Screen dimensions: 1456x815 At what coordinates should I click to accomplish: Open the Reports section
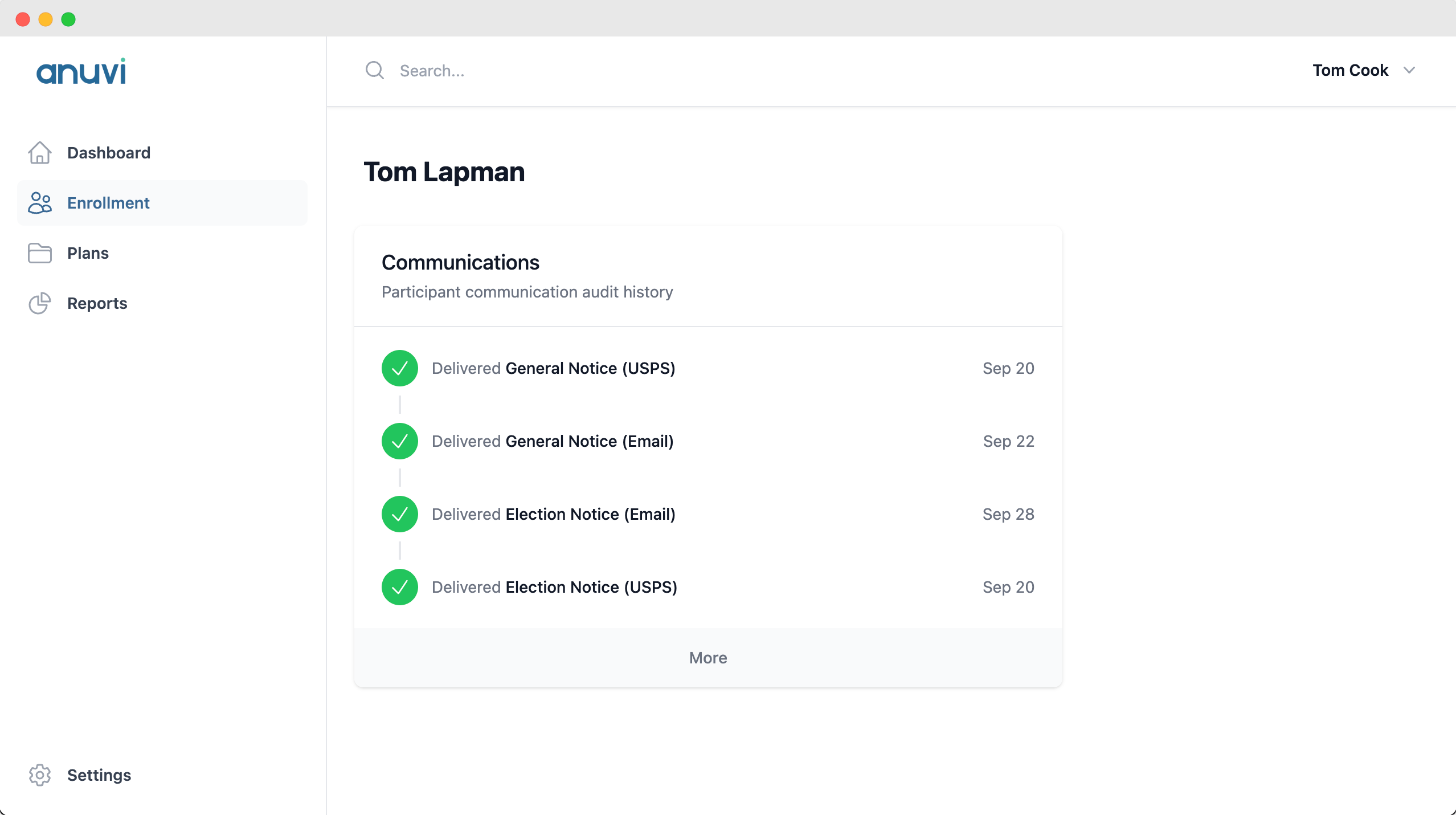click(97, 303)
